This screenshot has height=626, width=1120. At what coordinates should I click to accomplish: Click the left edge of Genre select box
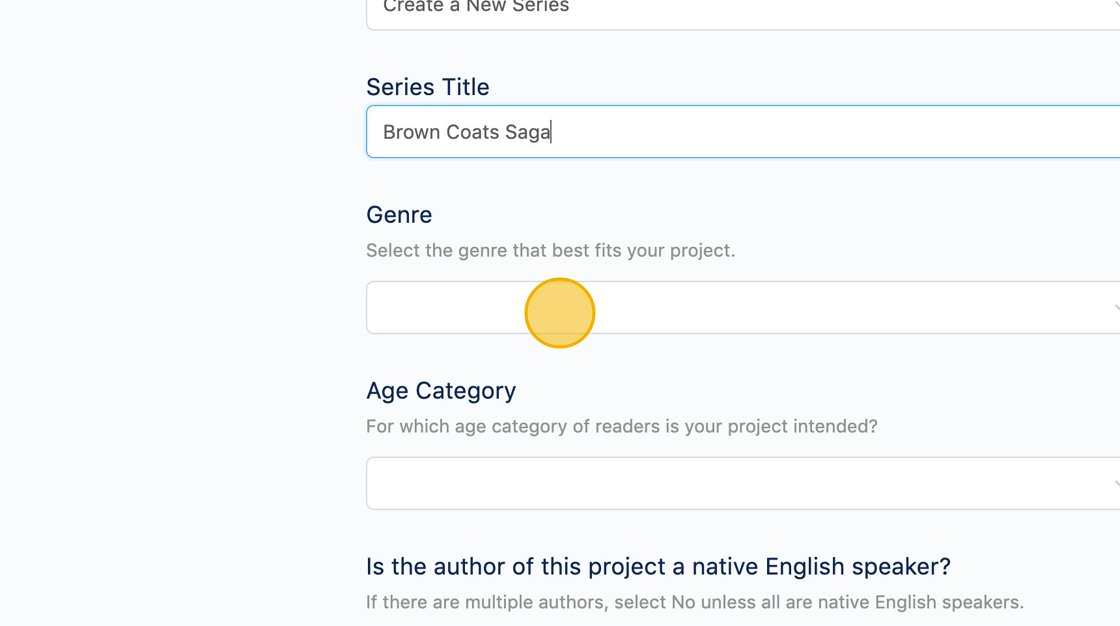point(376,307)
